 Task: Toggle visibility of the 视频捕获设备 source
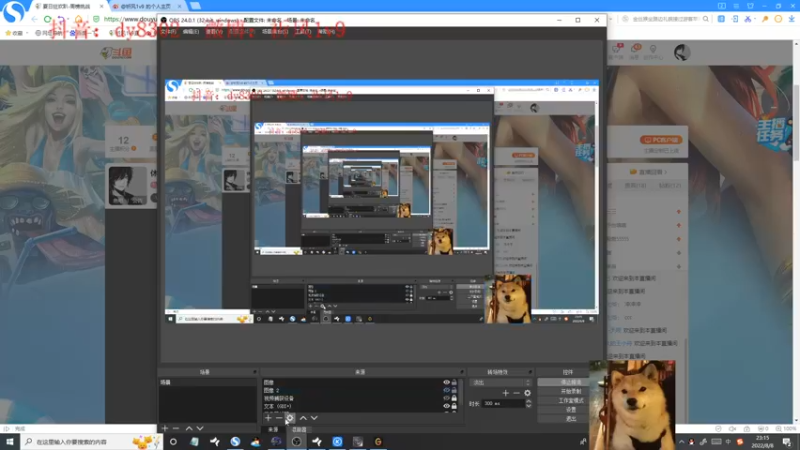(446, 398)
